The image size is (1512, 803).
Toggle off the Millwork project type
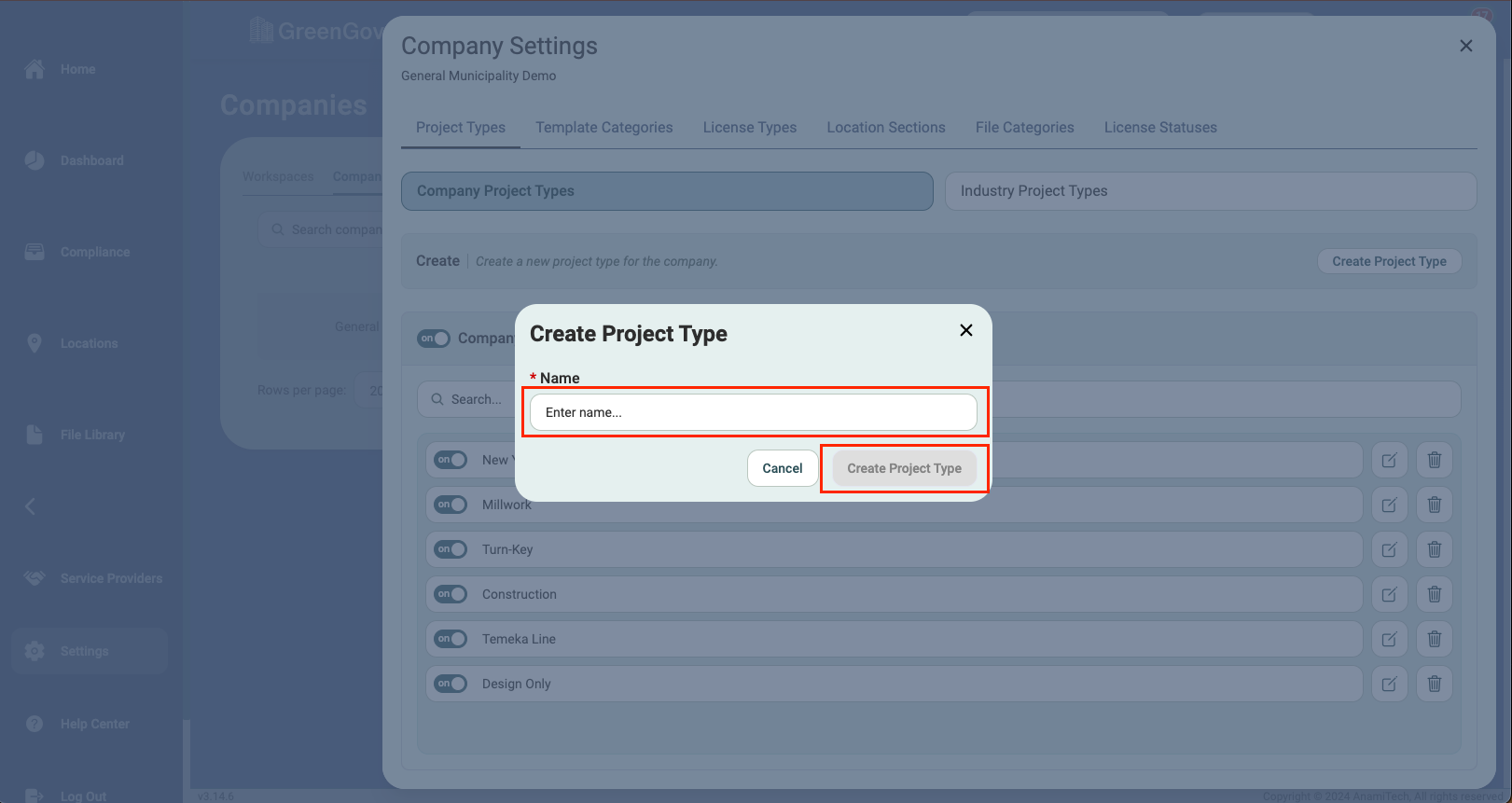coord(451,505)
